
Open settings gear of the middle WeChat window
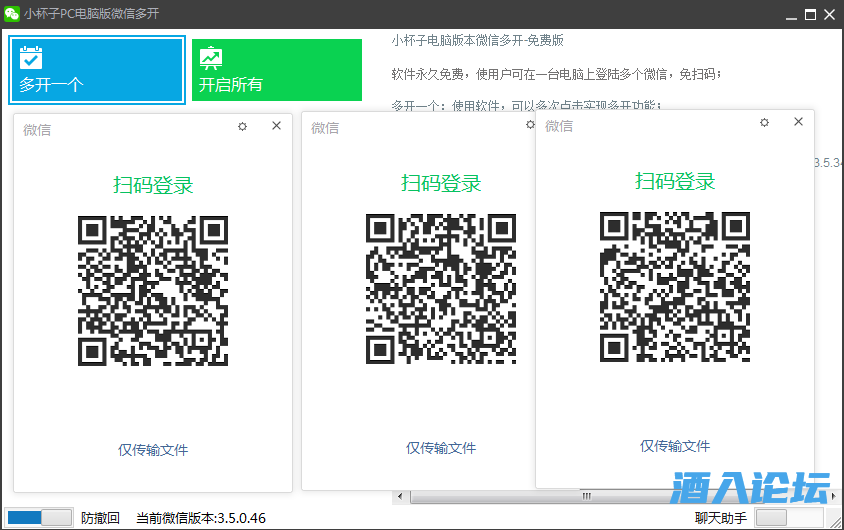point(530,125)
